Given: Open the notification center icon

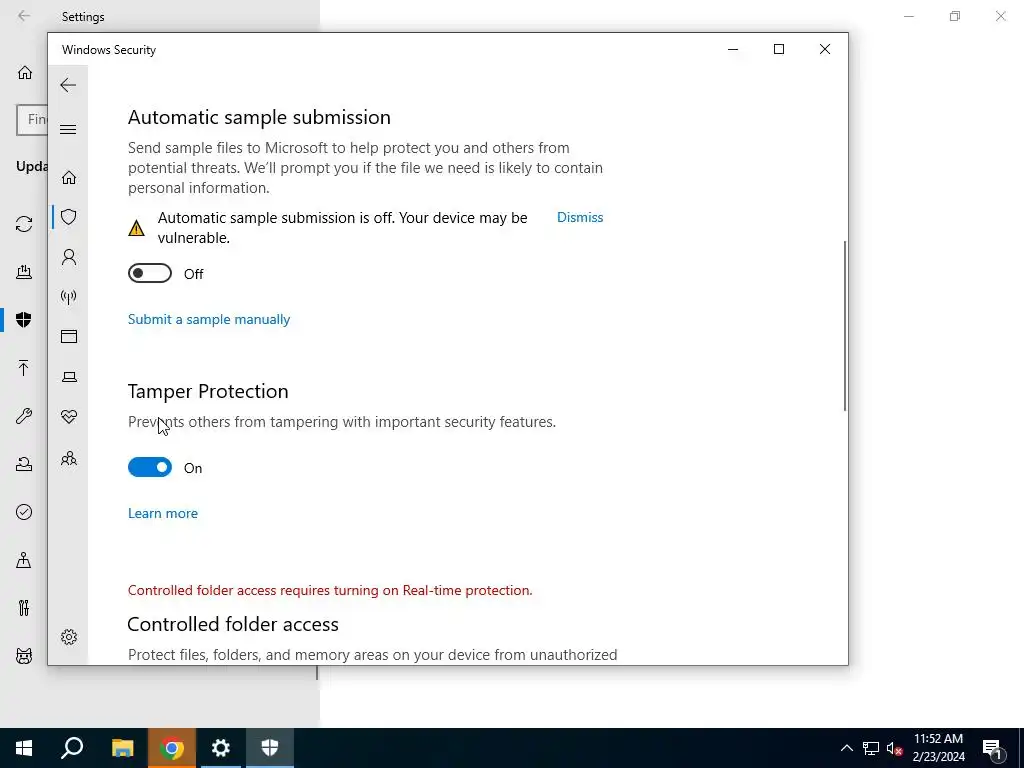Looking at the screenshot, I should (993, 748).
